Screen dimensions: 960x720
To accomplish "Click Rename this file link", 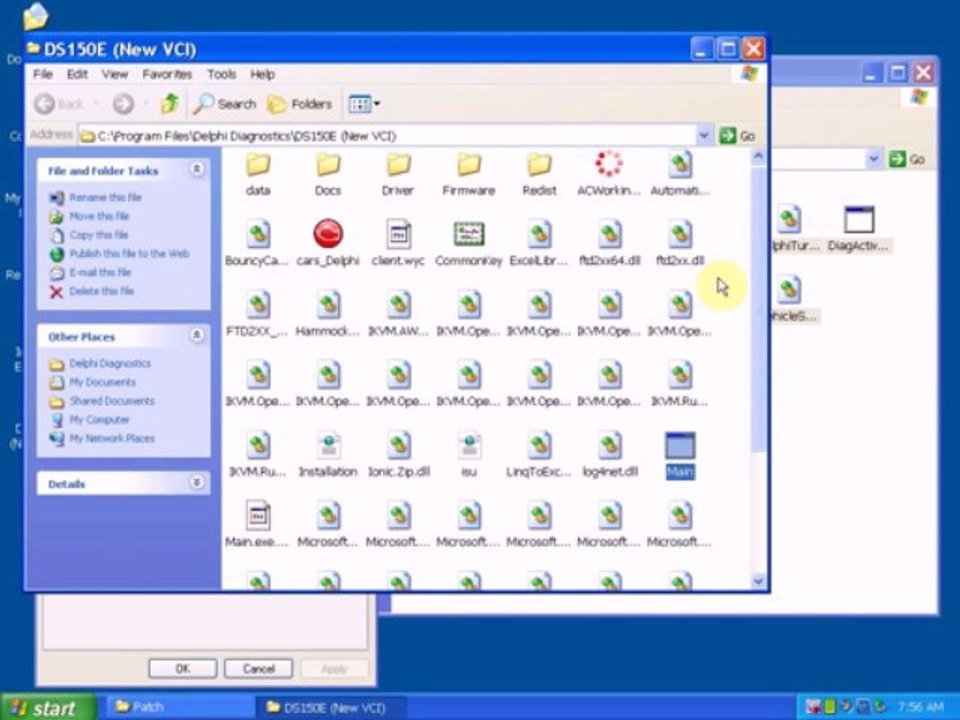I will pyautogui.click(x=105, y=197).
